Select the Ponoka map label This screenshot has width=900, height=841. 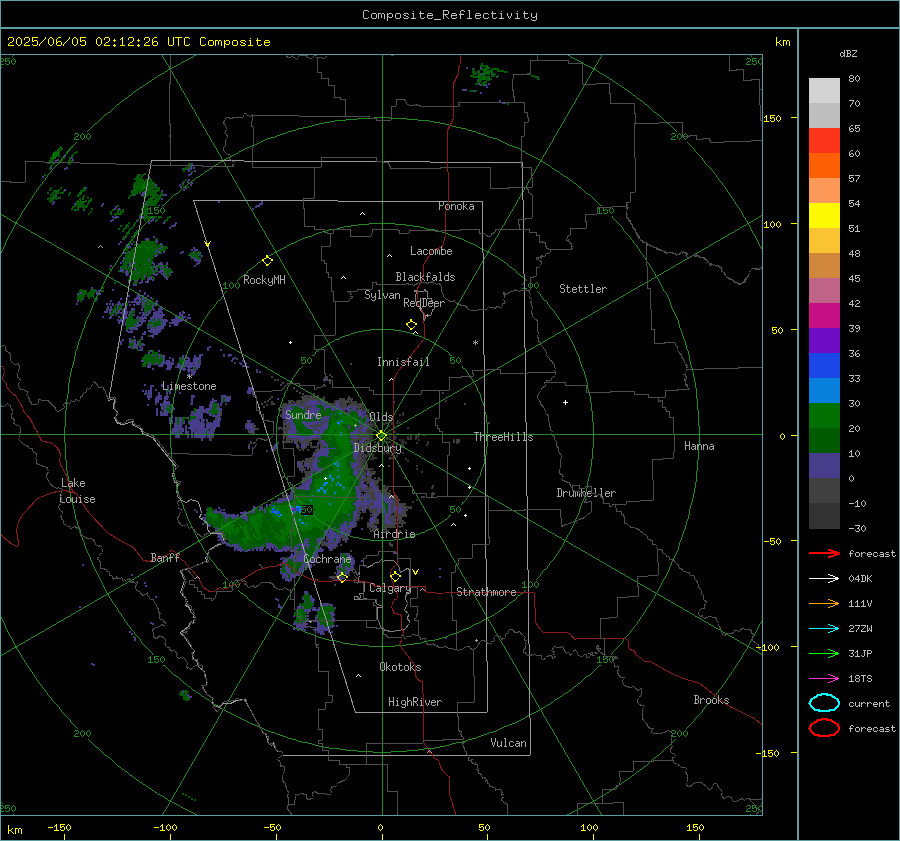456,206
